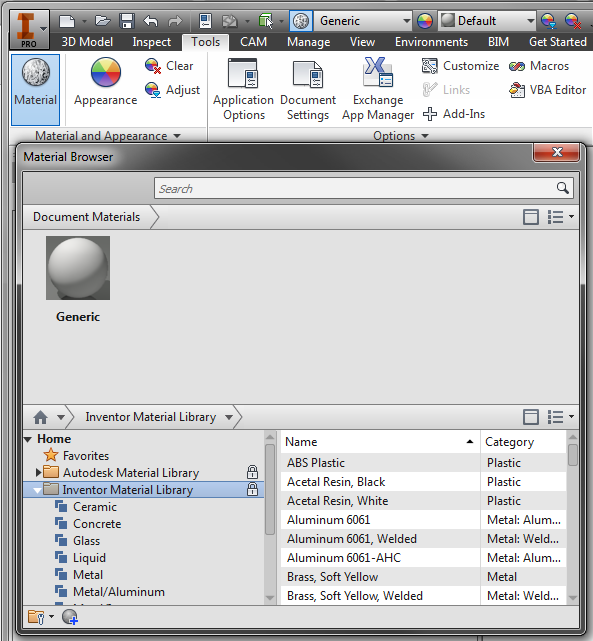Collapse the Home tree node
The width and height of the screenshot is (593, 641).
point(28,439)
